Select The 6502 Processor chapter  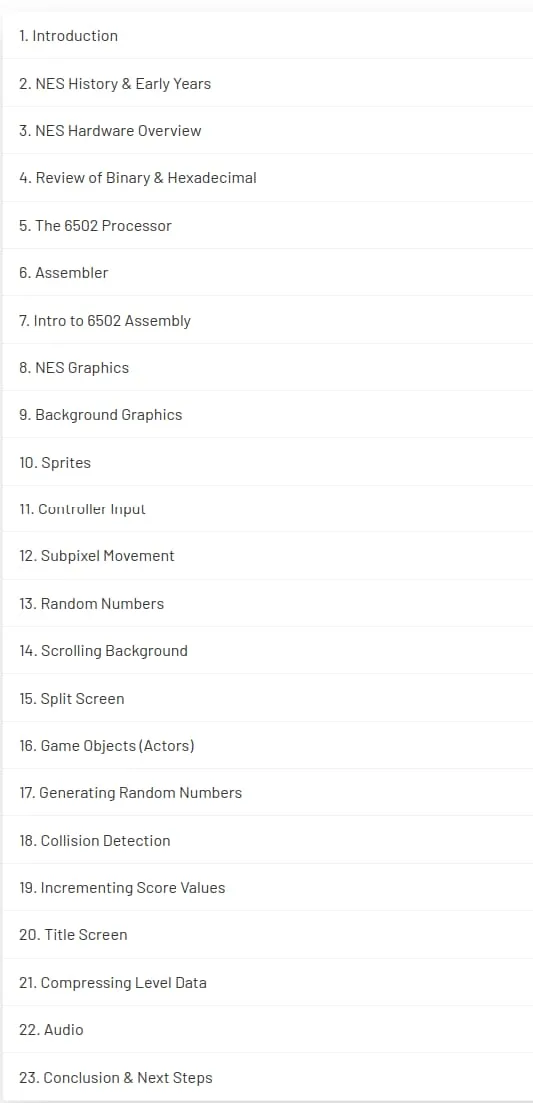click(x=267, y=225)
